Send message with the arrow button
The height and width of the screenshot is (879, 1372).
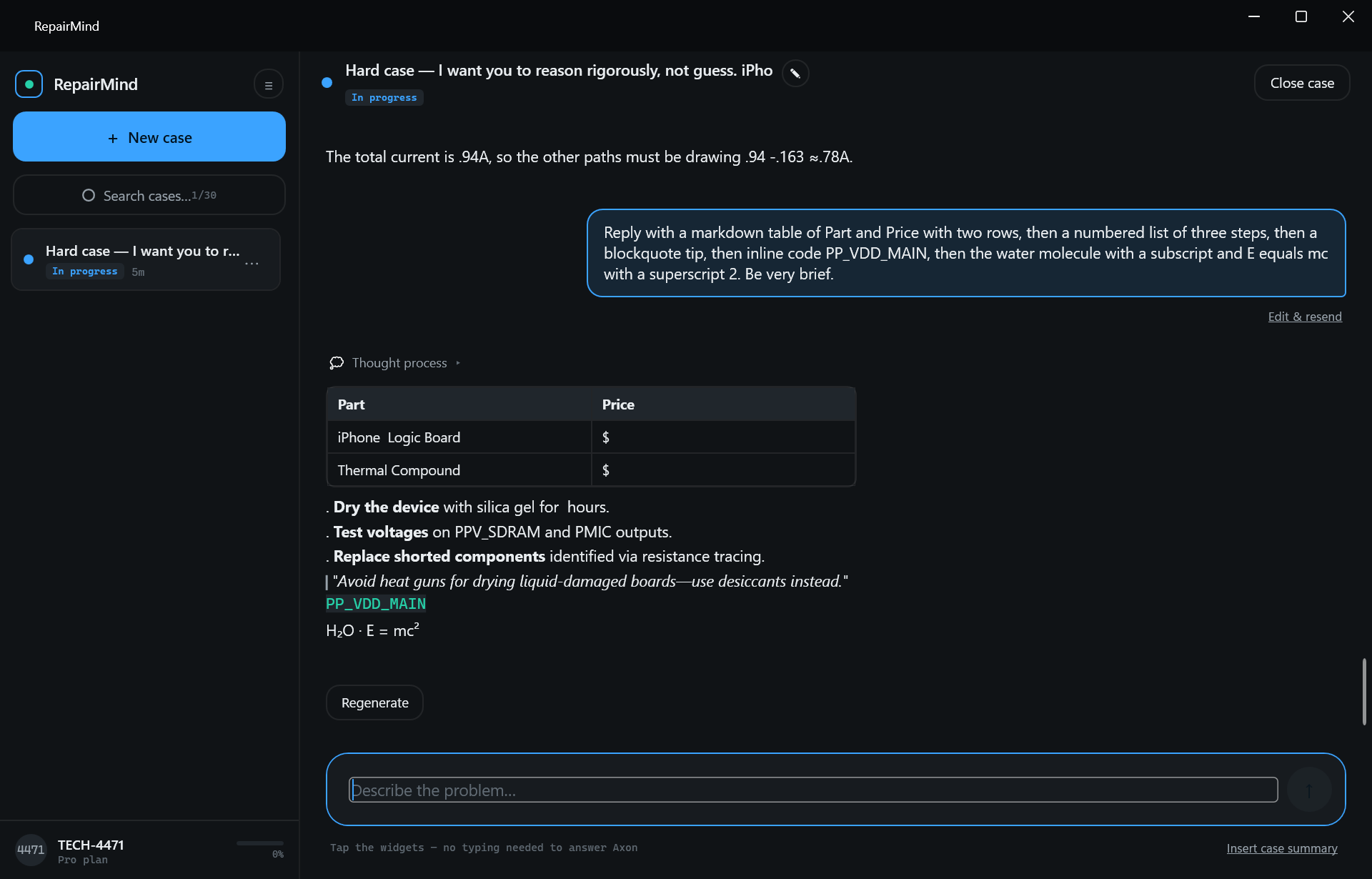[x=1309, y=790]
